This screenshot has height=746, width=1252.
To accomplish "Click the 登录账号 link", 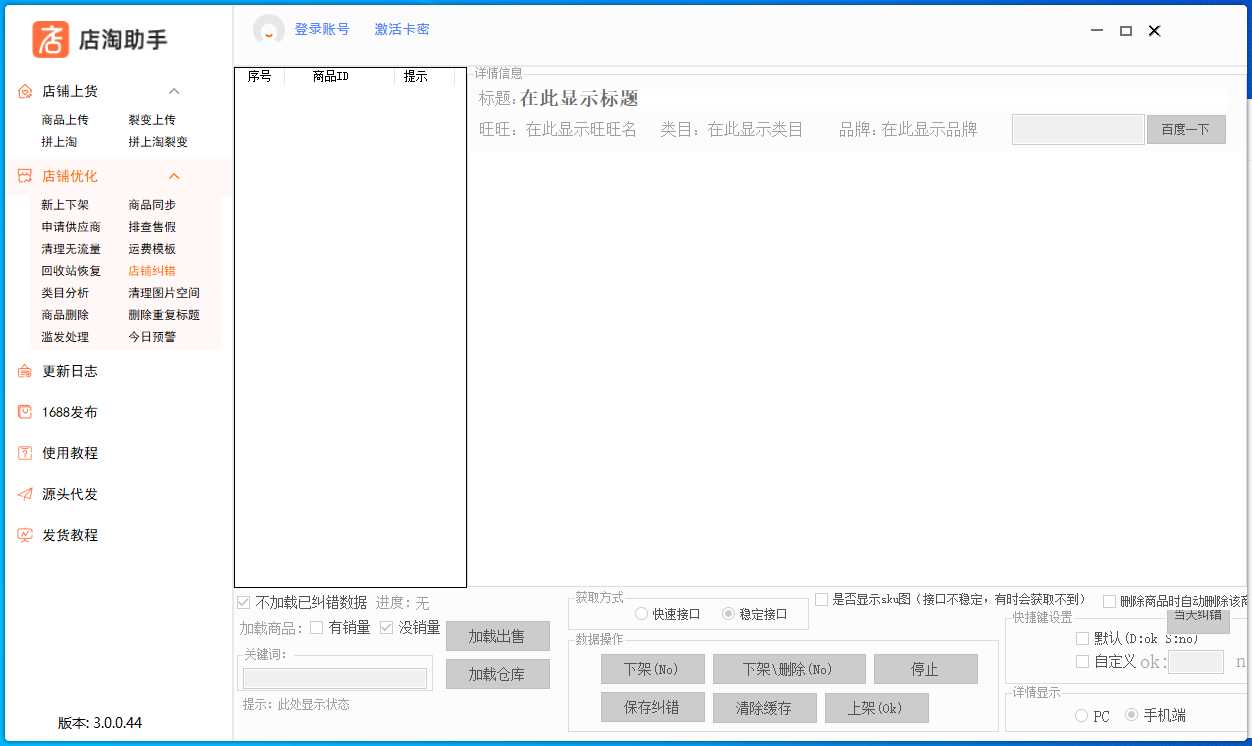I will [x=322, y=30].
